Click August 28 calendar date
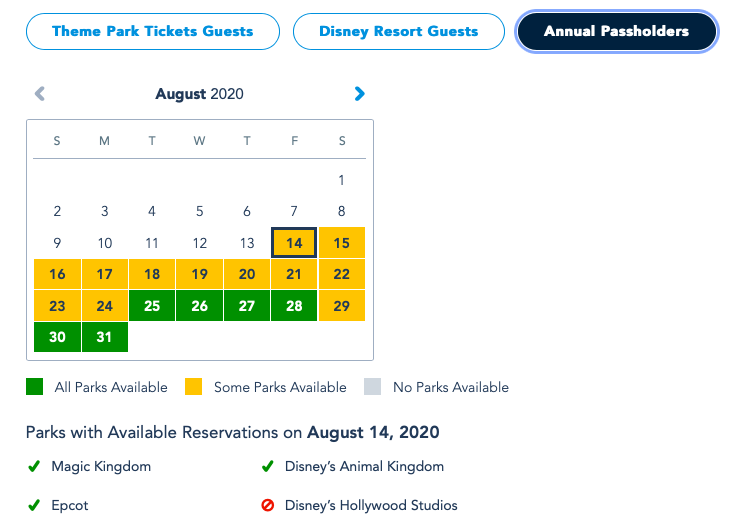732x530 pixels. [294, 306]
